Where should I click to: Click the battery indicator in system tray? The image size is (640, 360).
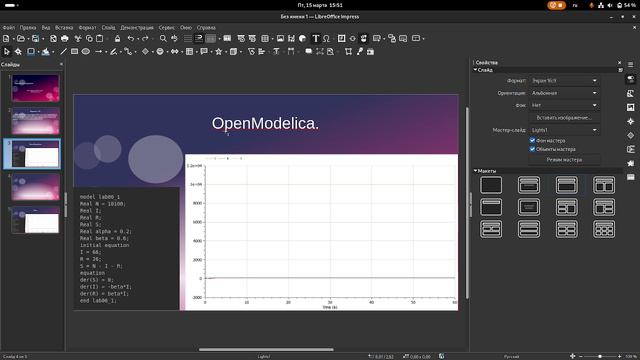click(x=627, y=5)
